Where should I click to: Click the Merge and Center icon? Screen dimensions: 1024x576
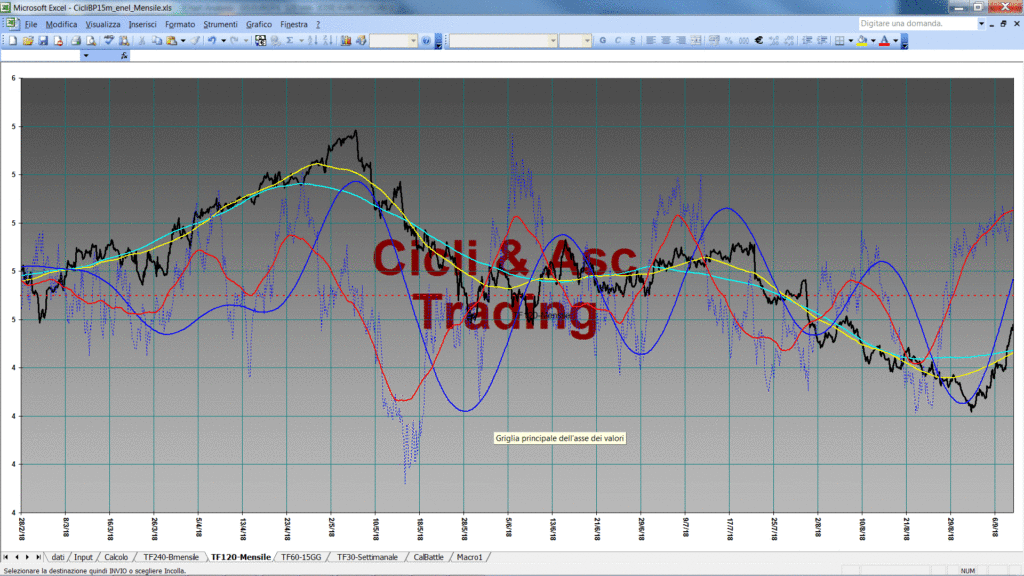tap(696, 40)
